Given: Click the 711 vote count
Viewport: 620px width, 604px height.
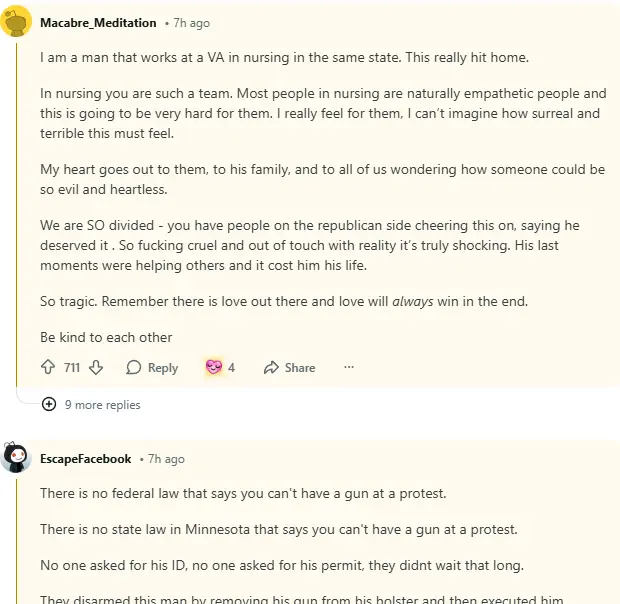Looking at the screenshot, I should pos(72,368).
